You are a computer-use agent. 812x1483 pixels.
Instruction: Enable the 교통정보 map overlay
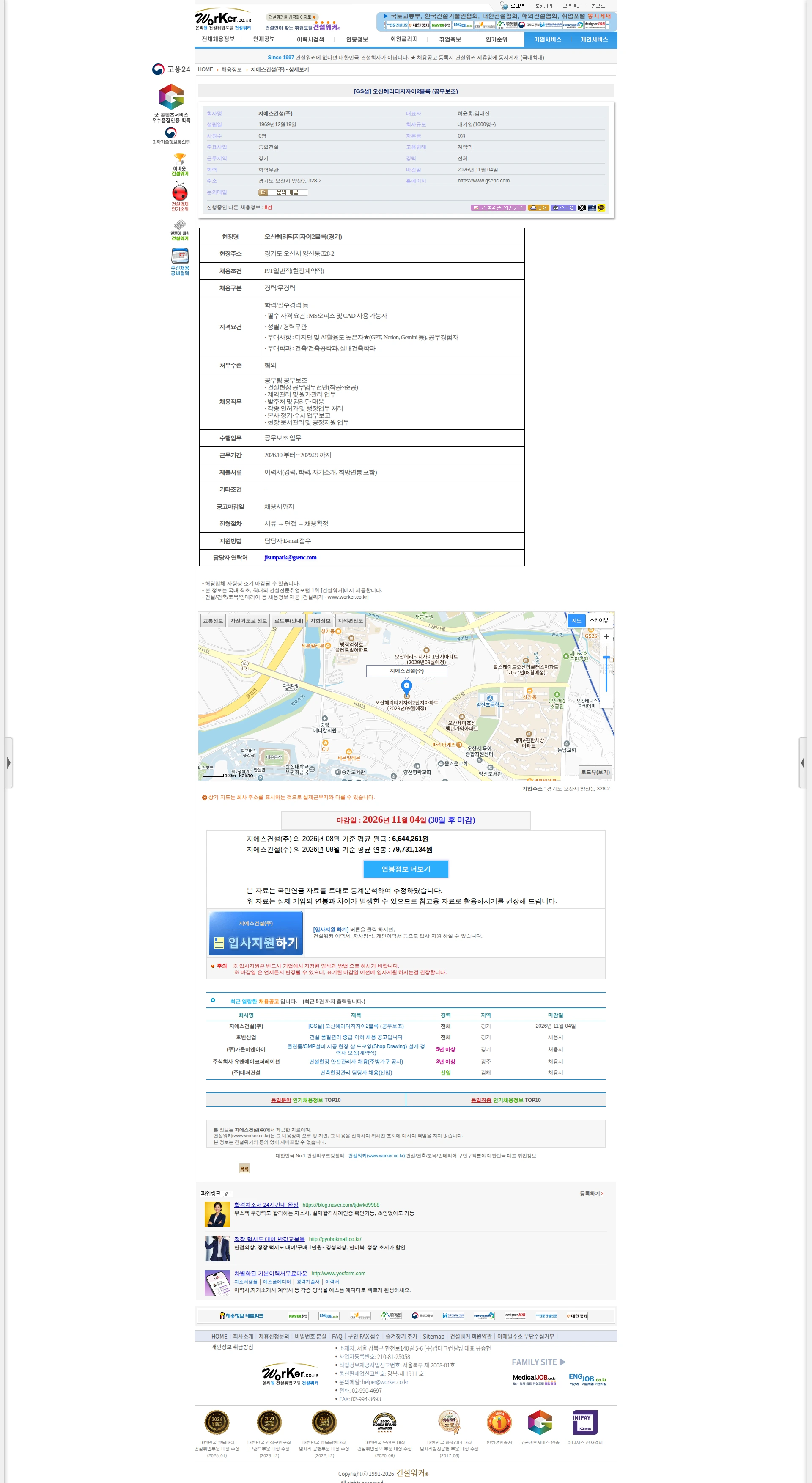[x=212, y=621]
